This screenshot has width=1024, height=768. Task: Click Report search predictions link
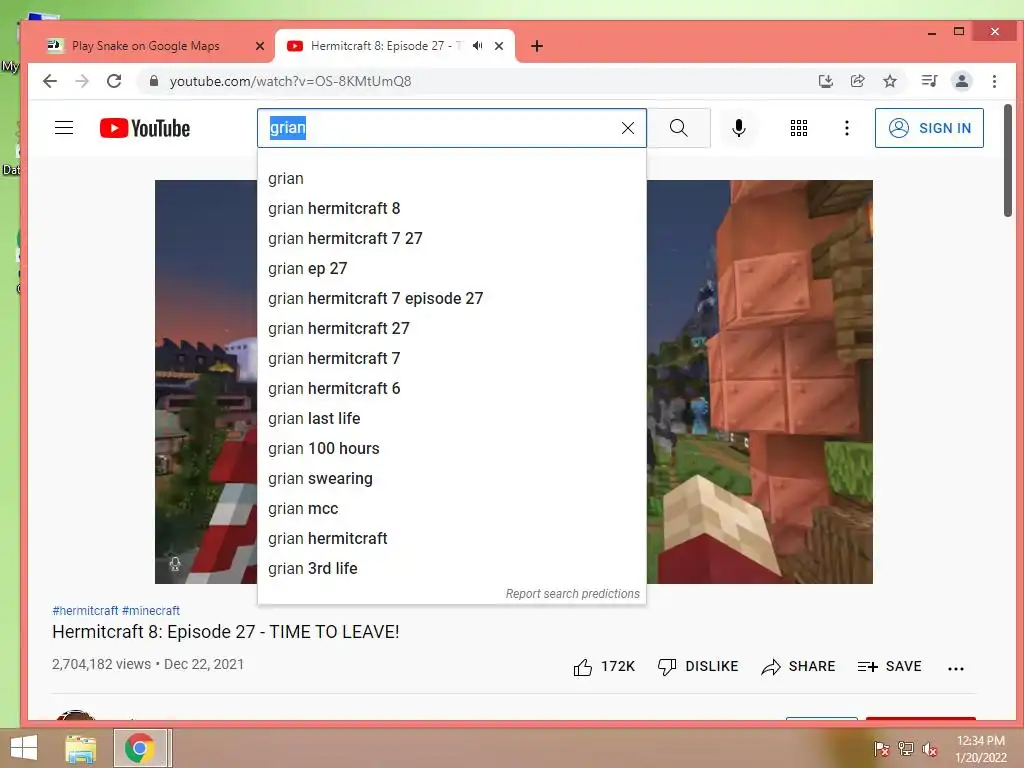point(572,594)
